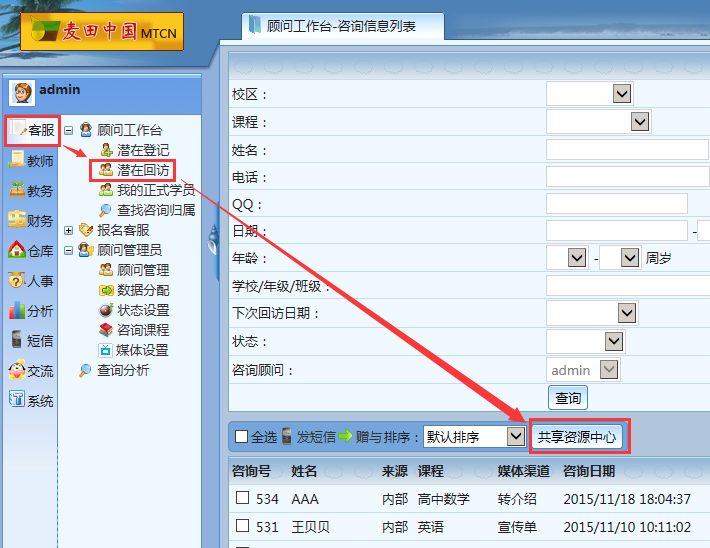Click the 咨询课程 books icon
The height and width of the screenshot is (548, 710).
point(106,330)
